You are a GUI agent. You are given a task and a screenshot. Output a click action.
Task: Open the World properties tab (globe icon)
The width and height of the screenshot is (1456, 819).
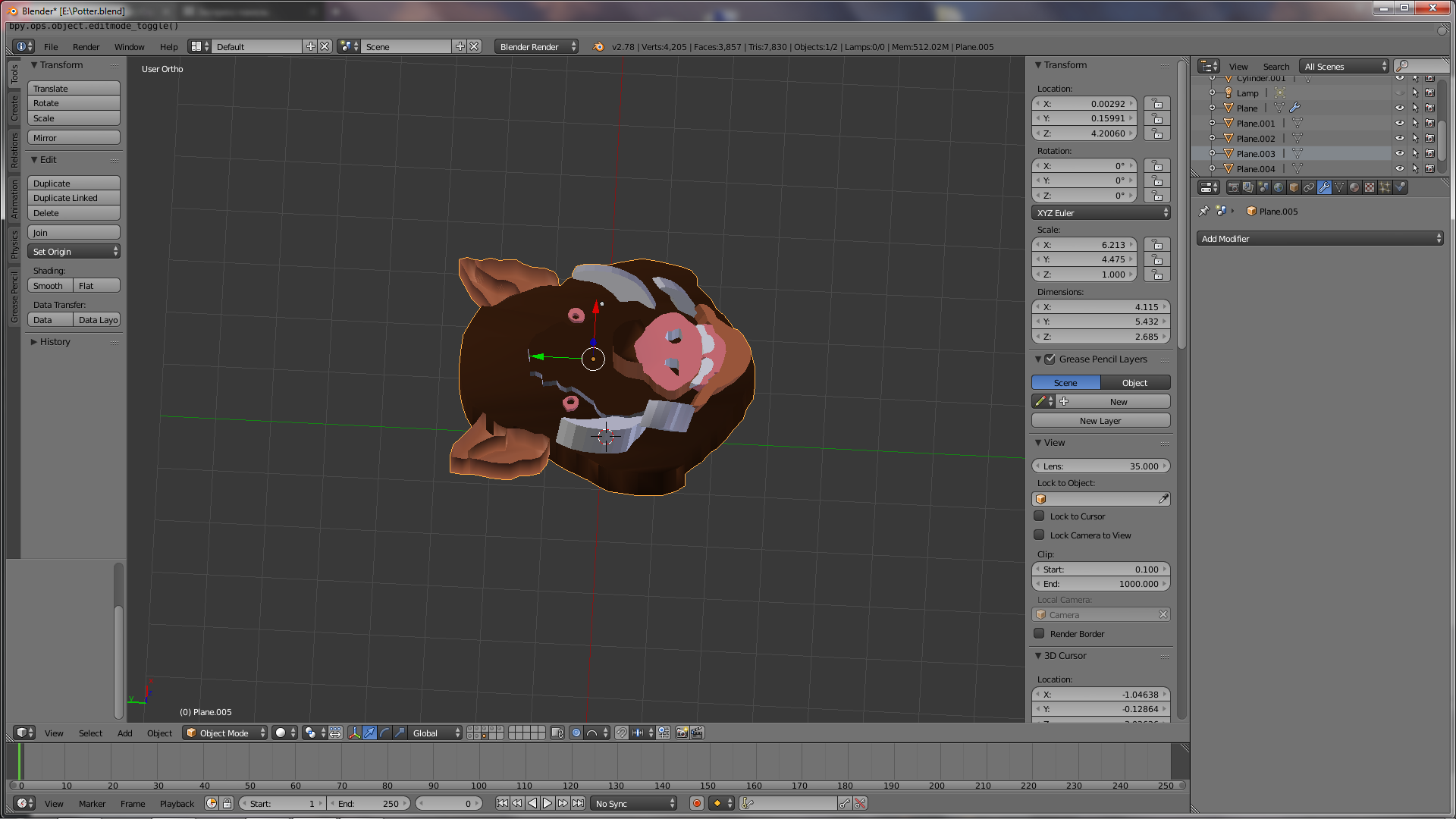click(1279, 187)
